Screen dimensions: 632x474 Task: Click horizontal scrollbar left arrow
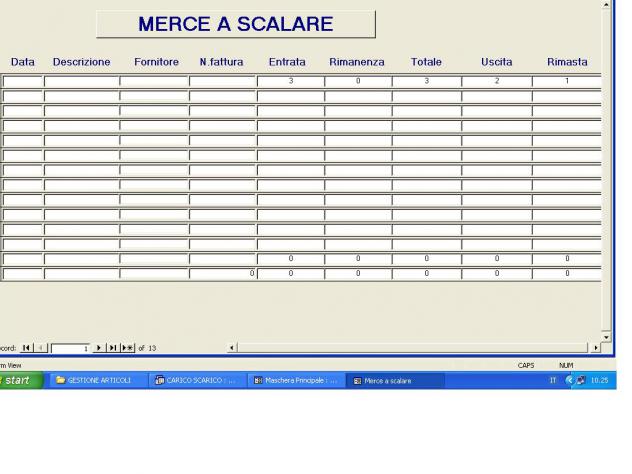pos(232,347)
